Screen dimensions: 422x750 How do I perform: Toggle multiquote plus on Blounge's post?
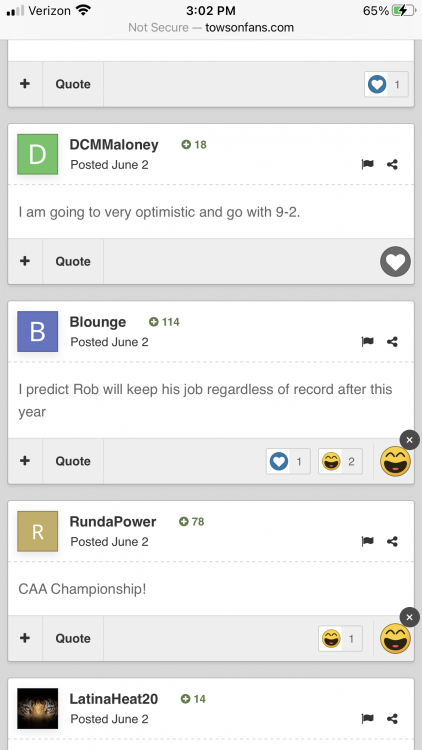(x=25, y=461)
